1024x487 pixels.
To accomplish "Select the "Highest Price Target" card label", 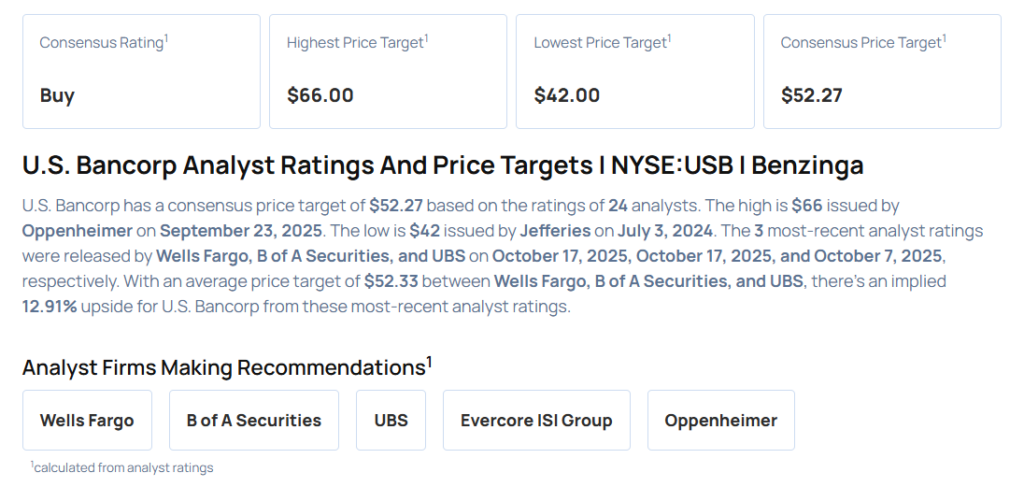I will (356, 43).
